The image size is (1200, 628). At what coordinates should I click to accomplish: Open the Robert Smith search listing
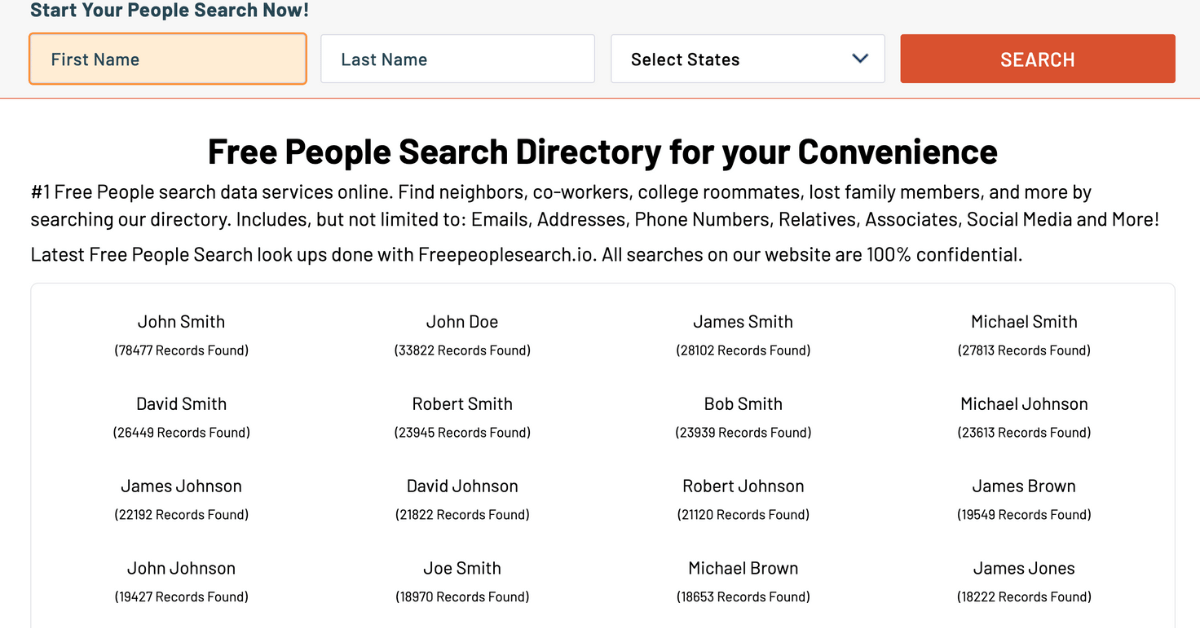coord(462,403)
